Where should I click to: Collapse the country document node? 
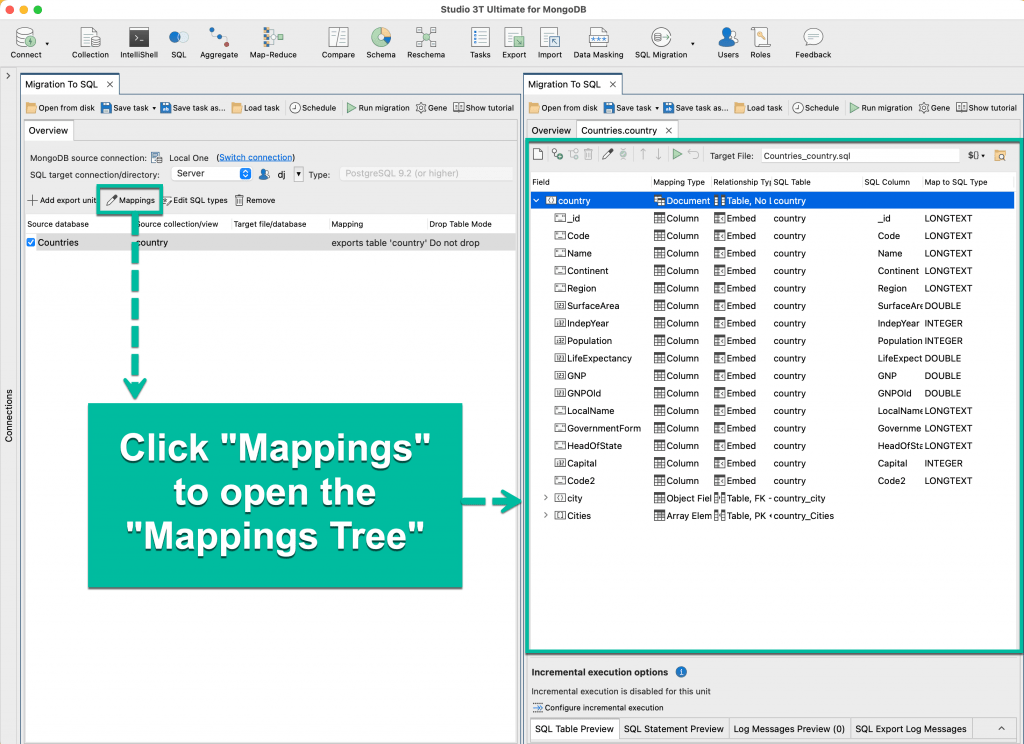coord(537,201)
